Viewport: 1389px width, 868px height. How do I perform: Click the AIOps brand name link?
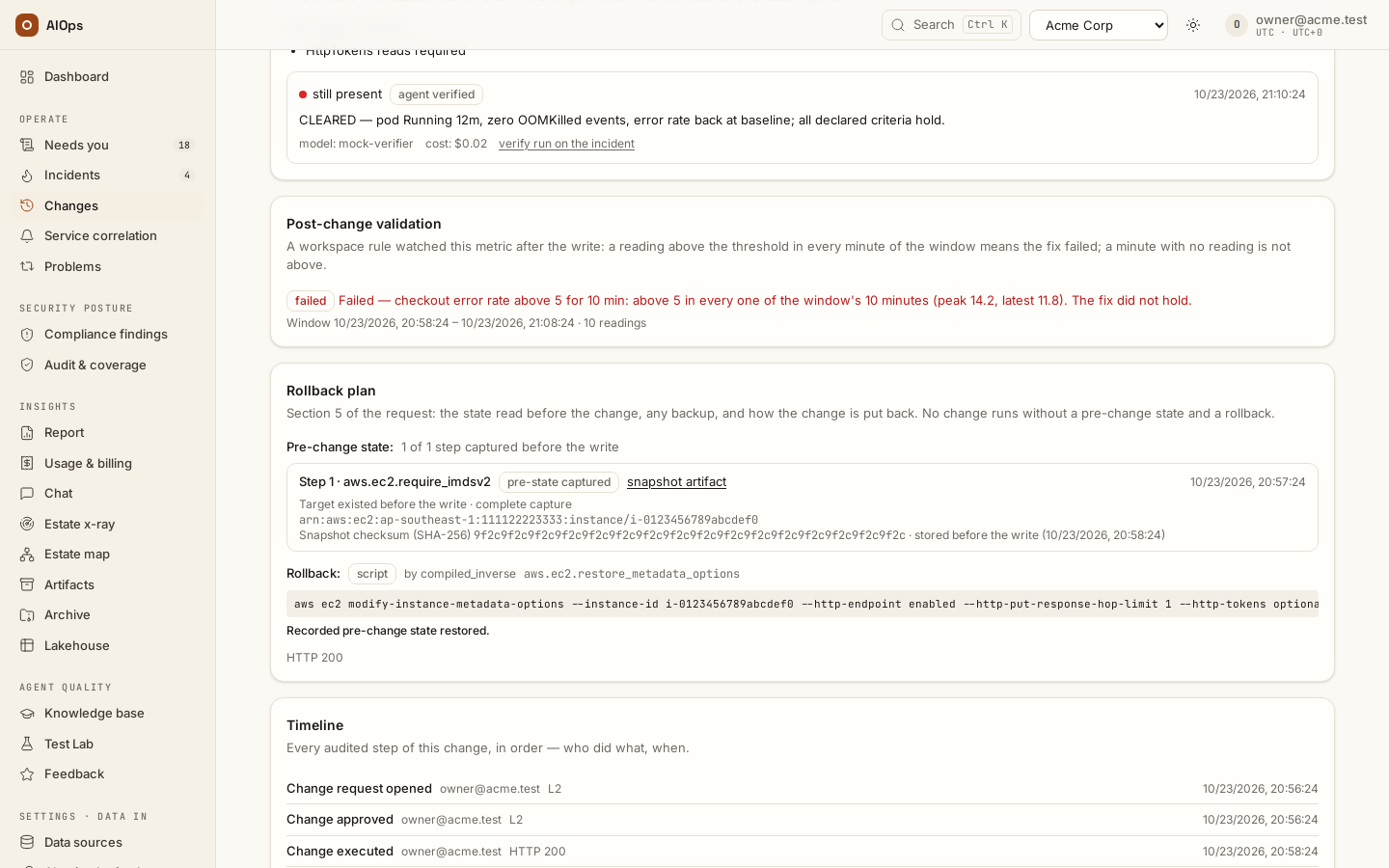click(65, 25)
